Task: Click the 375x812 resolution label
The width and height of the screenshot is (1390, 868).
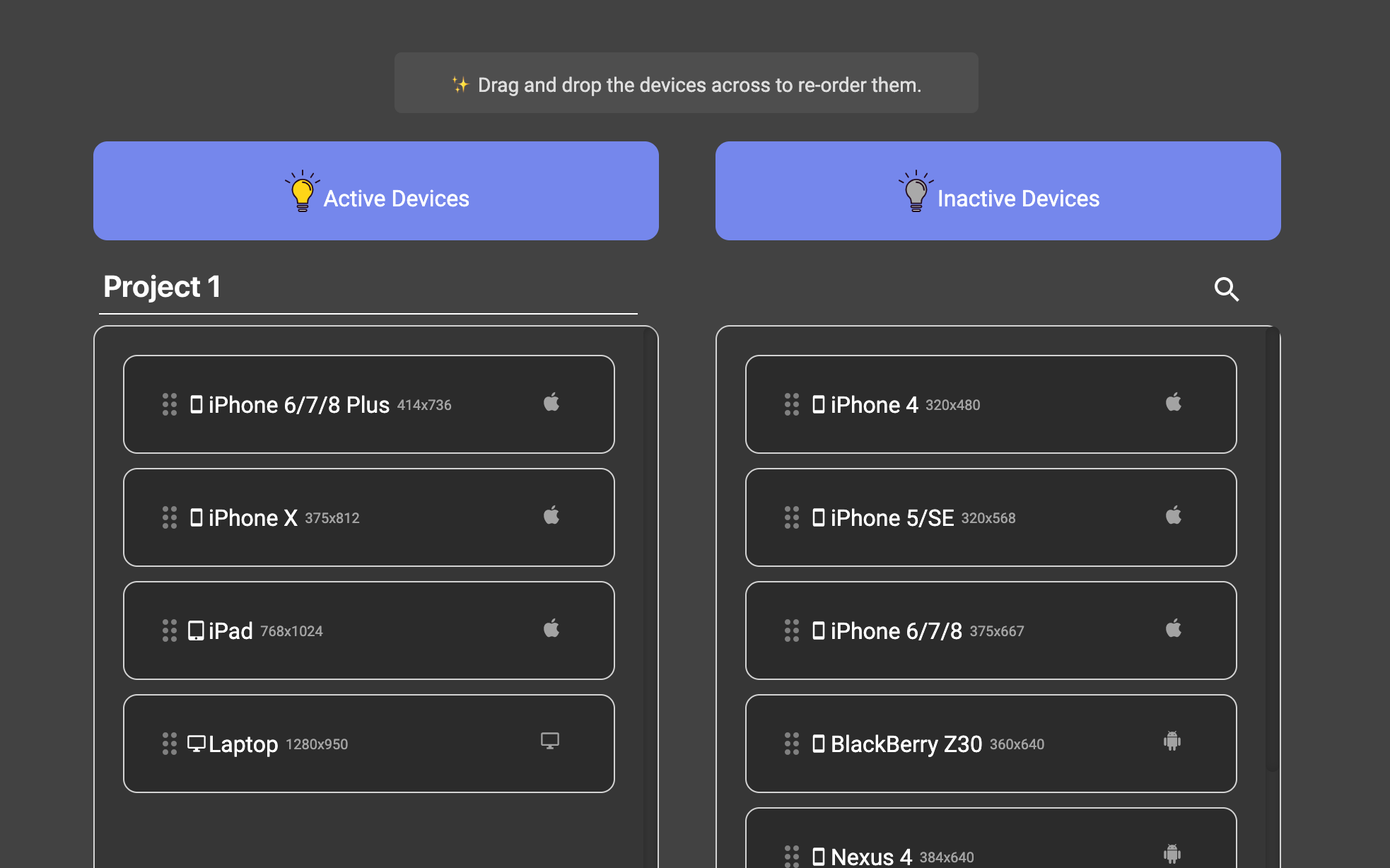Action: coord(332,518)
